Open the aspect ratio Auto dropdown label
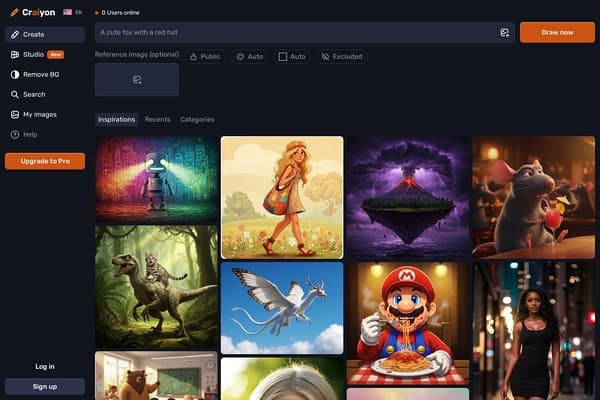Screen dimensions: 600x400 click(x=298, y=57)
